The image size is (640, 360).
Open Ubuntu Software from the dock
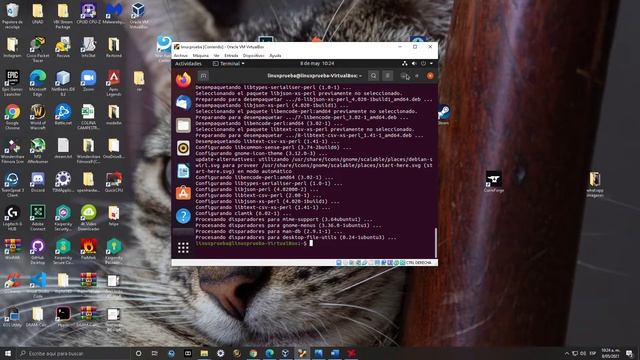[x=183, y=193]
